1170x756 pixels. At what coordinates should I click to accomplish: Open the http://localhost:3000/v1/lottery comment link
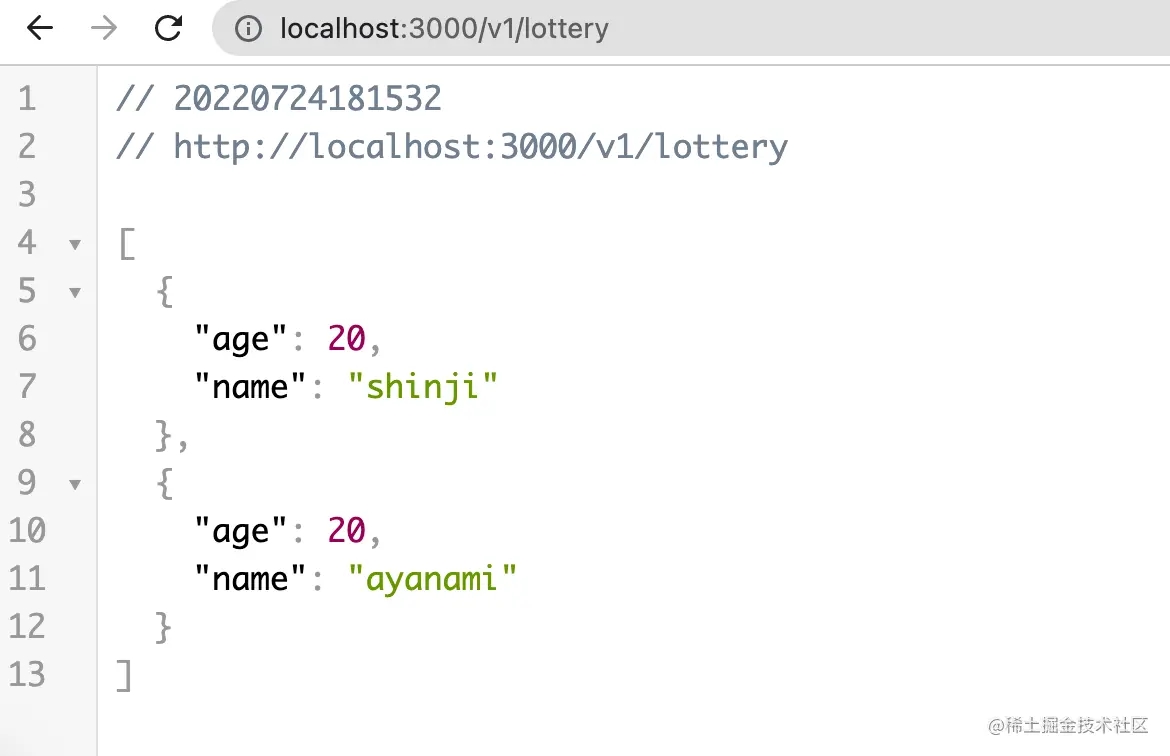480,147
